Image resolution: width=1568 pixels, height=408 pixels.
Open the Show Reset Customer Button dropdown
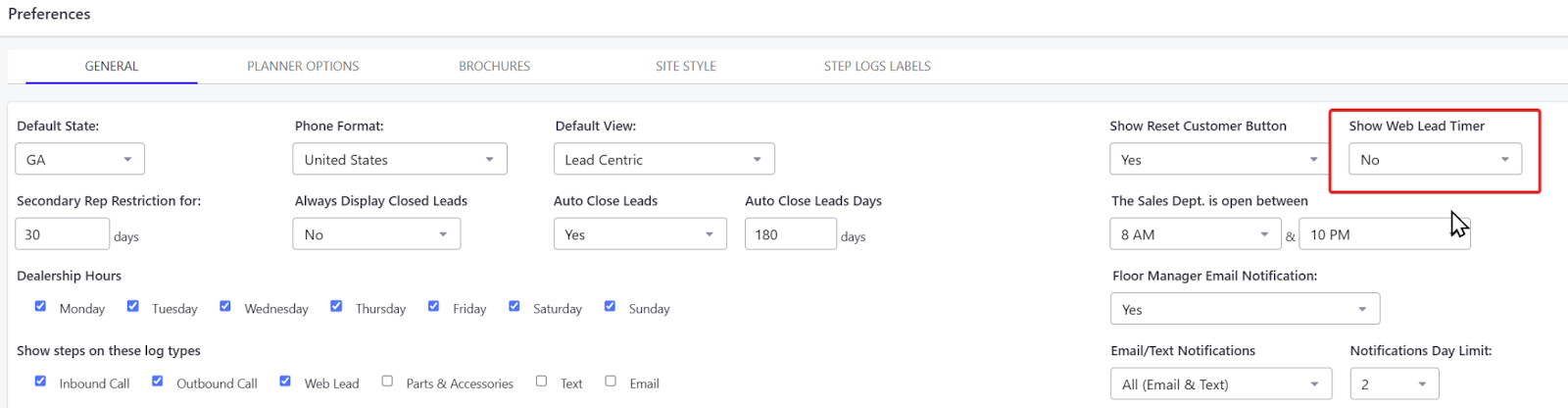[x=1219, y=160]
